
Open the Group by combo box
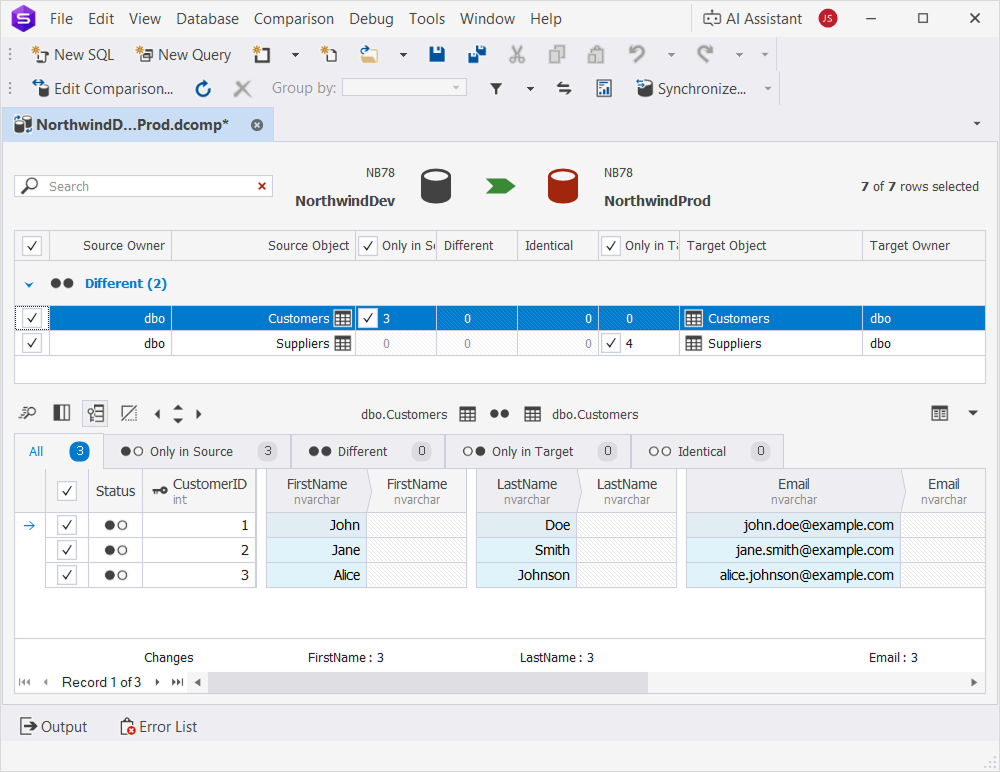[404, 88]
